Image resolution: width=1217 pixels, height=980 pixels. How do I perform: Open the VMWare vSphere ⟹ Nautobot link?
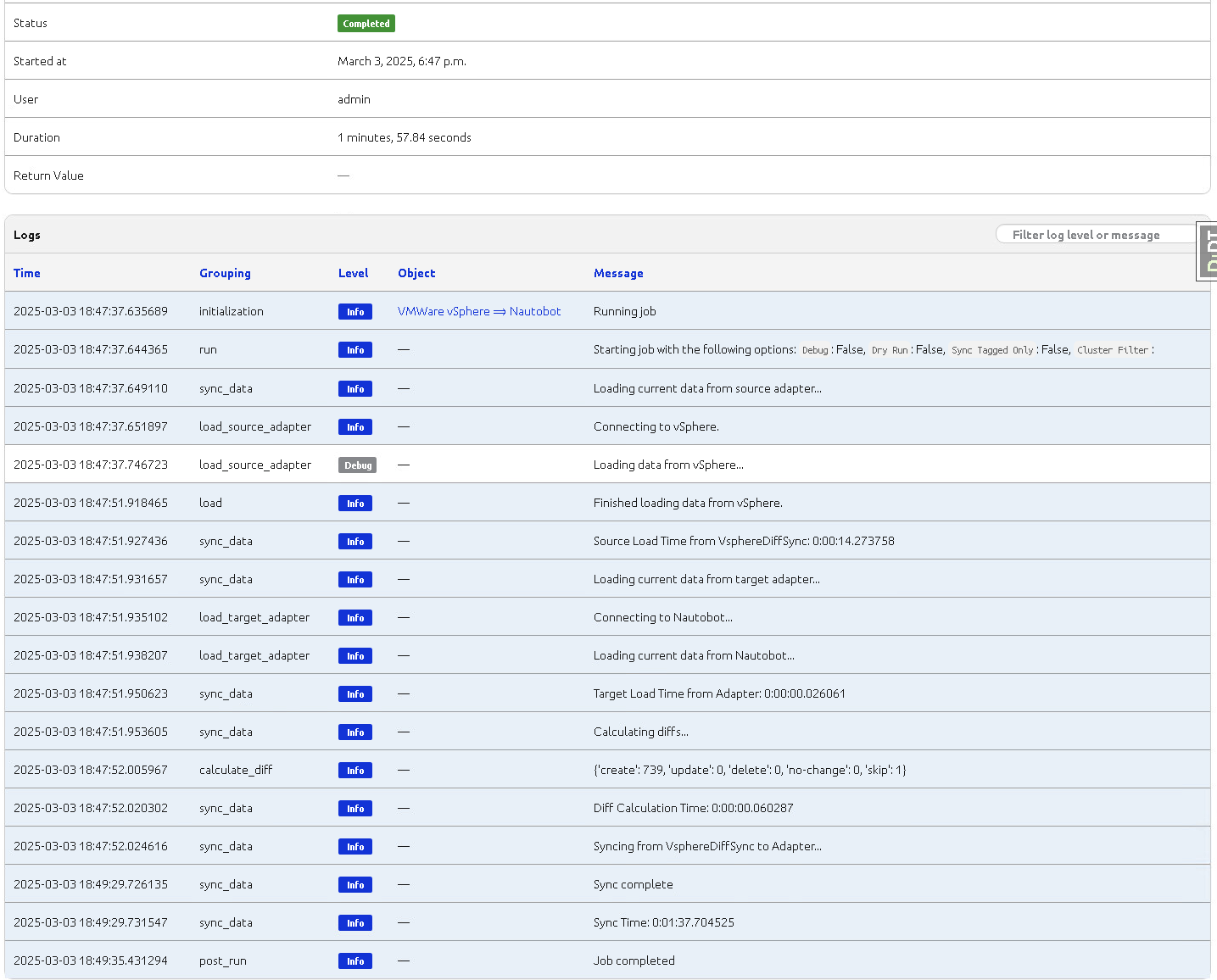coord(479,311)
